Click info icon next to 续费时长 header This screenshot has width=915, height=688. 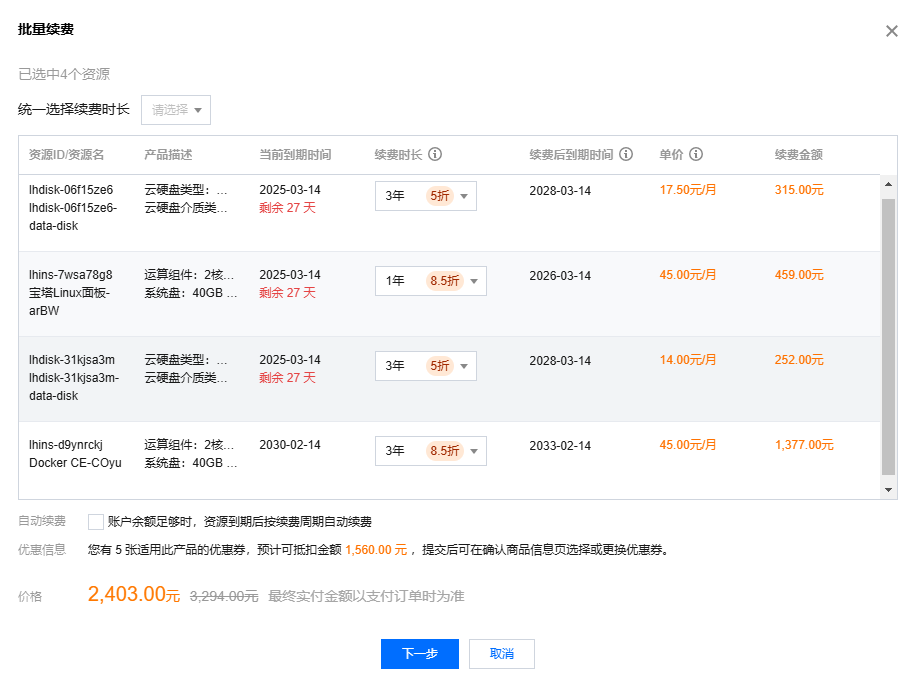point(435,155)
